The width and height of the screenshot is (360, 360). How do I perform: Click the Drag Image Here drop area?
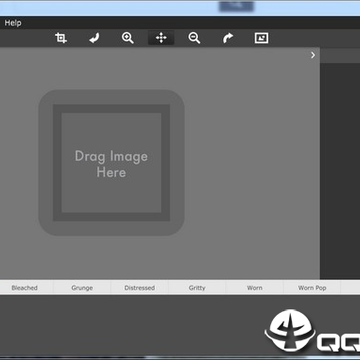pyautogui.click(x=111, y=163)
